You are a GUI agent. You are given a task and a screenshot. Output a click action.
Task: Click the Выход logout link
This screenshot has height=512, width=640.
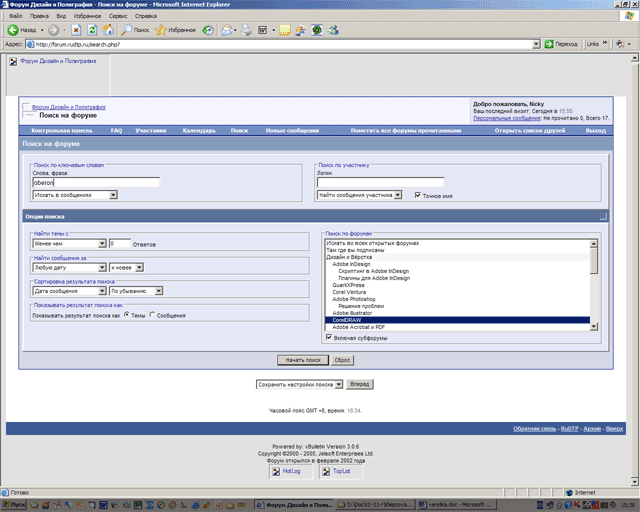[x=596, y=131]
